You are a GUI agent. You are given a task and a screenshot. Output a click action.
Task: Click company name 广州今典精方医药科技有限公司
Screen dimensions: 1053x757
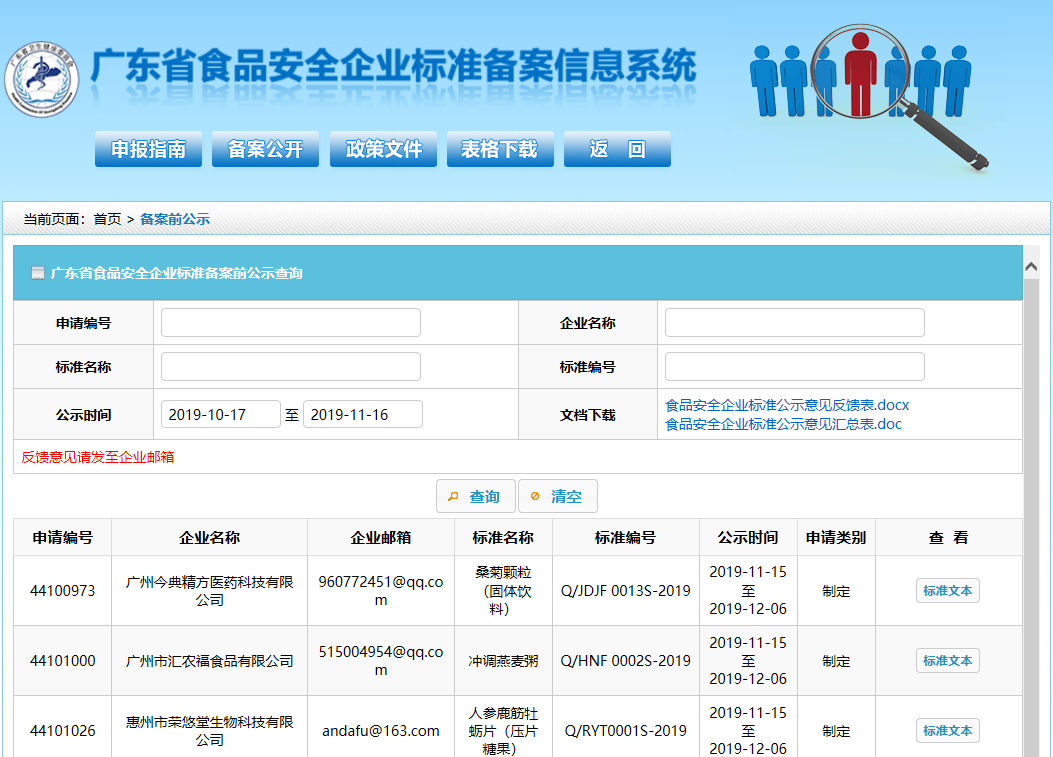[210, 591]
